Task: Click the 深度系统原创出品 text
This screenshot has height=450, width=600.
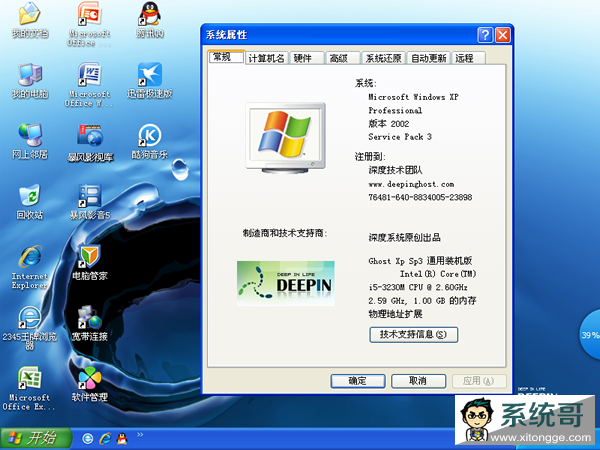Action: coord(404,238)
